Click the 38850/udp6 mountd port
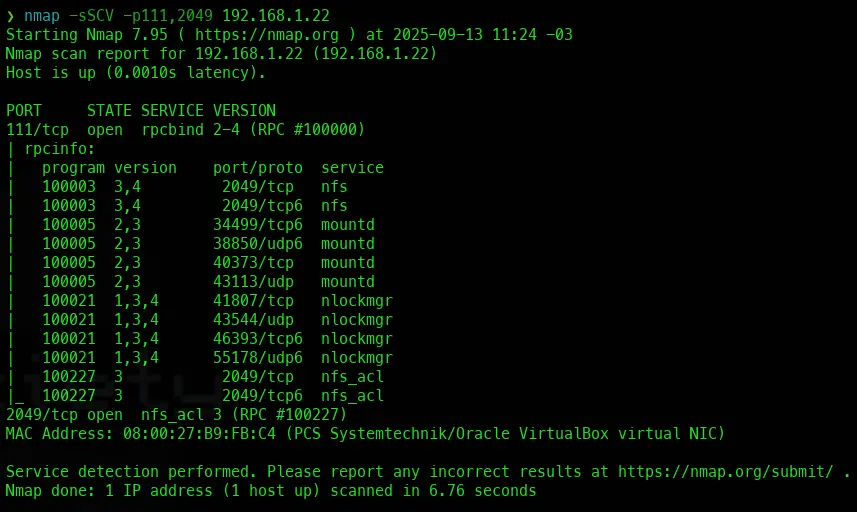 click(258, 244)
